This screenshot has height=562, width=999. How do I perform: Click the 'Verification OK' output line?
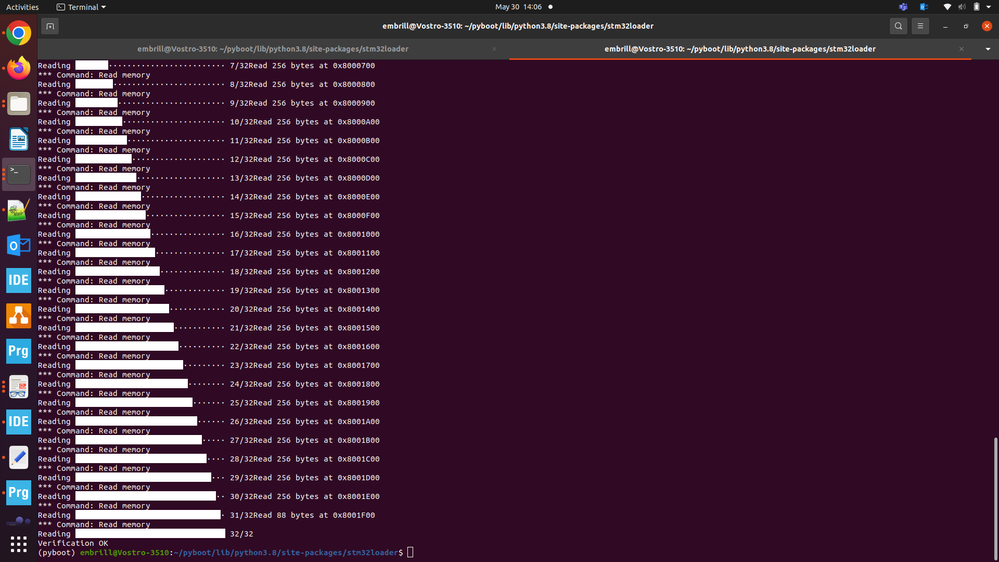(73, 544)
